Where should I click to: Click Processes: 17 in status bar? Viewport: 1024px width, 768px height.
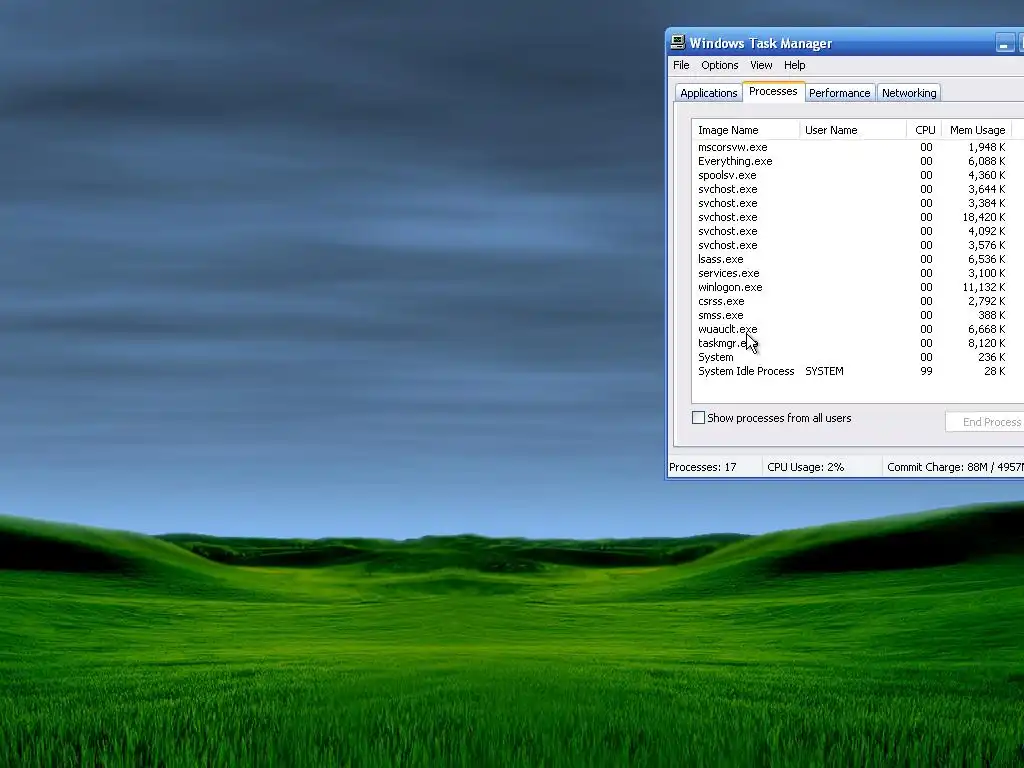703,468
